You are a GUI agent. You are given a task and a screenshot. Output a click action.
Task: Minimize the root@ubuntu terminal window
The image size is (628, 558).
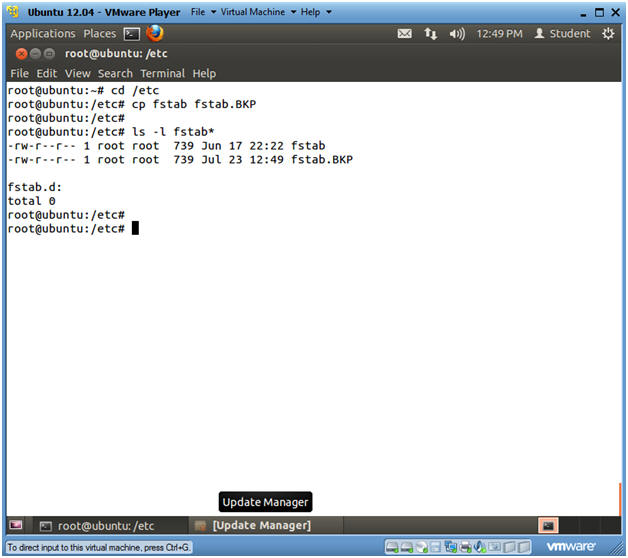point(35,53)
